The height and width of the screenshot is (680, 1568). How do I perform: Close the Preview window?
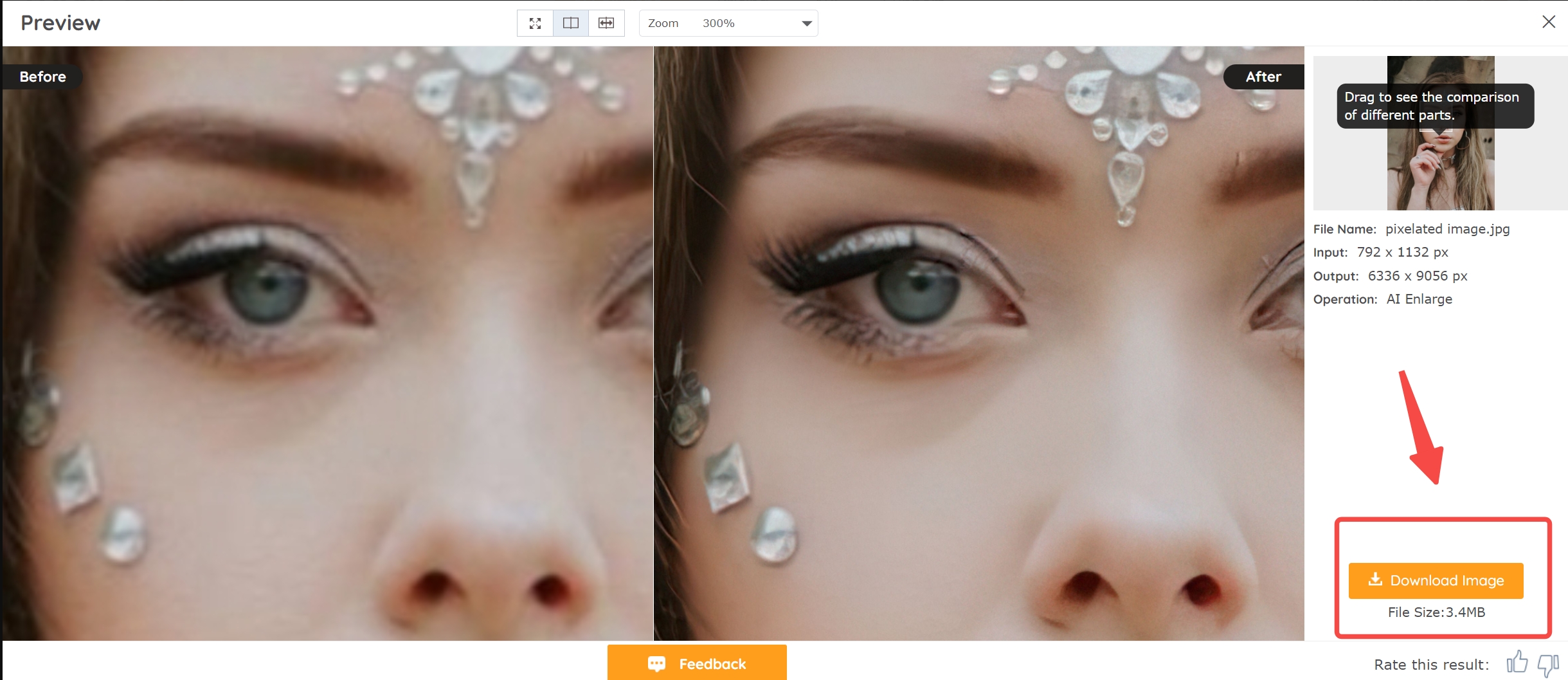[1549, 22]
